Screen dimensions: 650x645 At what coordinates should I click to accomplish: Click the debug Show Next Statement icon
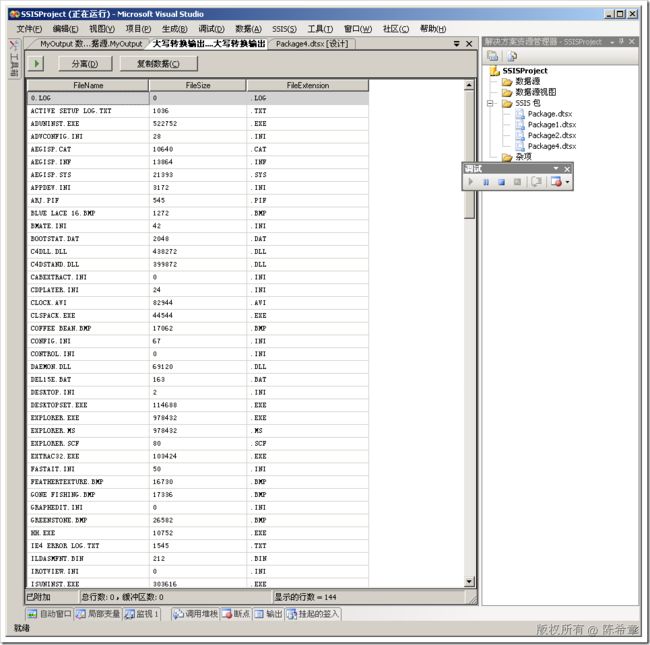coord(536,182)
